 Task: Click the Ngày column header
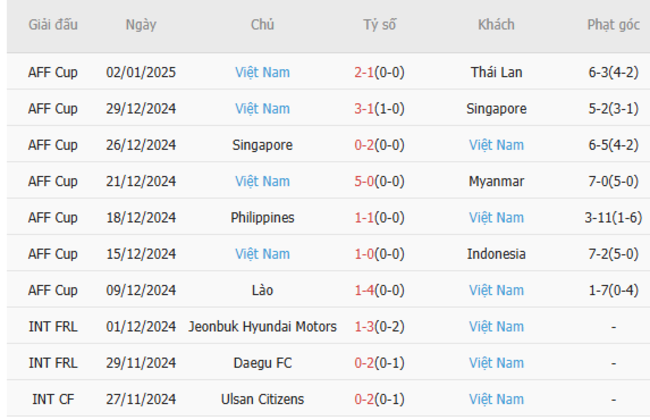tap(141, 24)
